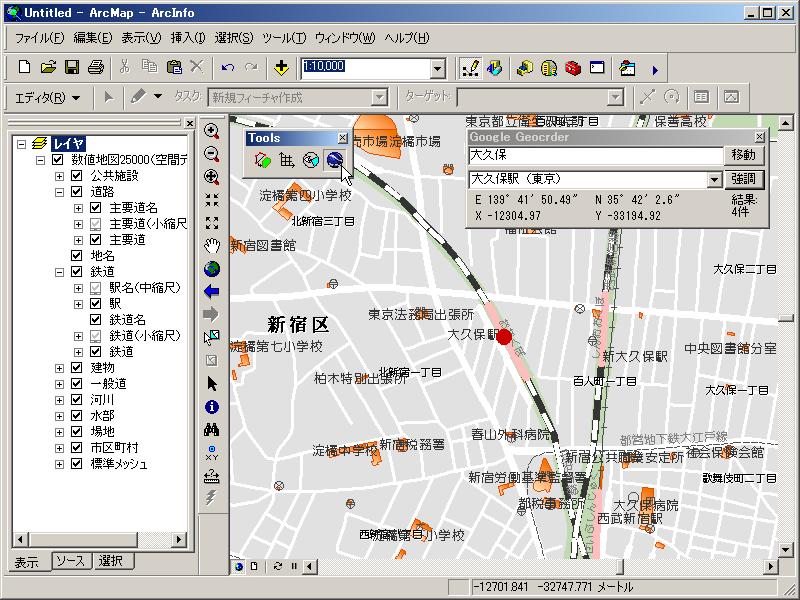
Task: Click the Print icon in toolbar
Action: coord(95,67)
